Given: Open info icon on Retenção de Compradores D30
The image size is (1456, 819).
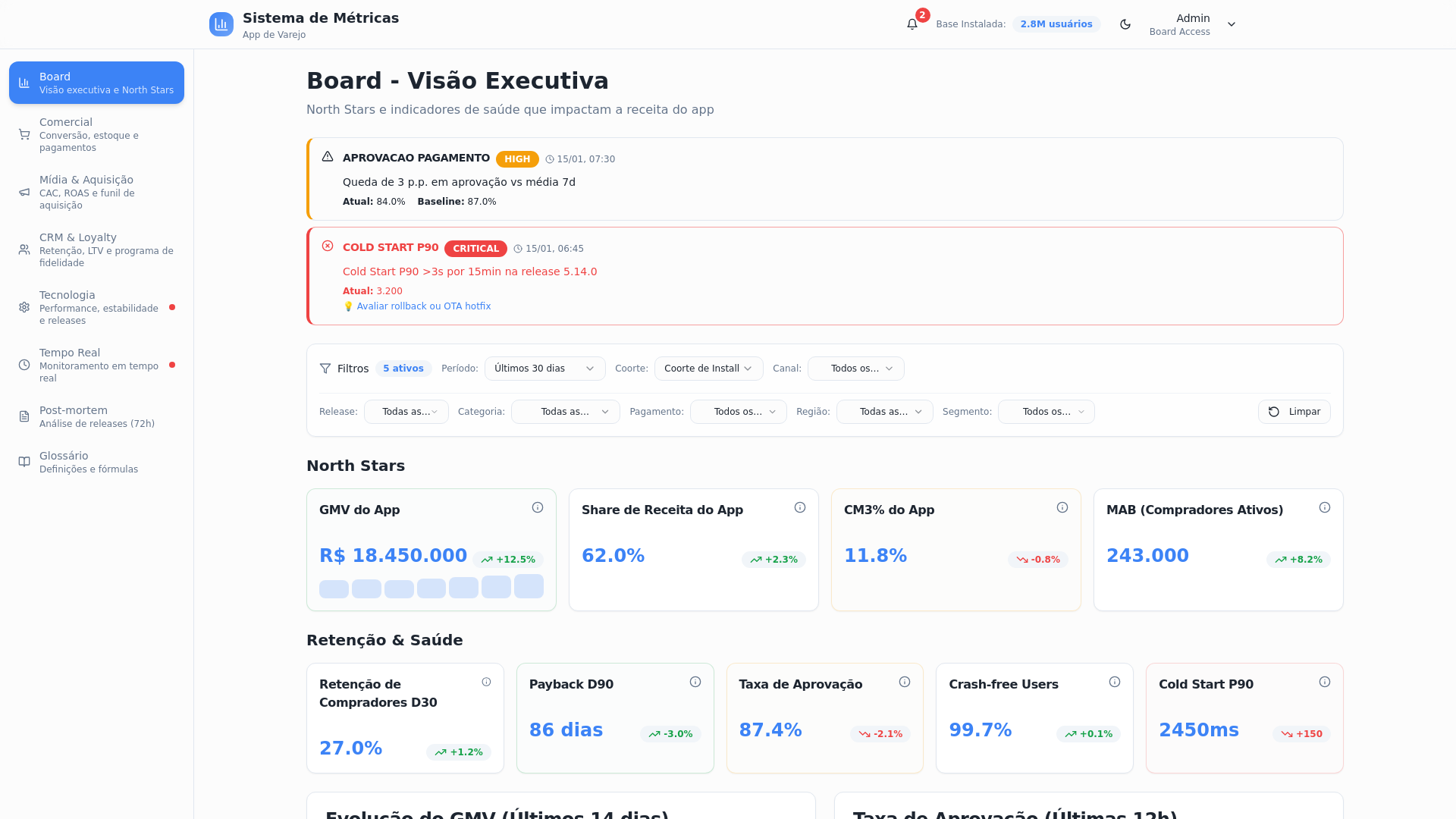Looking at the screenshot, I should pos(486,682).
